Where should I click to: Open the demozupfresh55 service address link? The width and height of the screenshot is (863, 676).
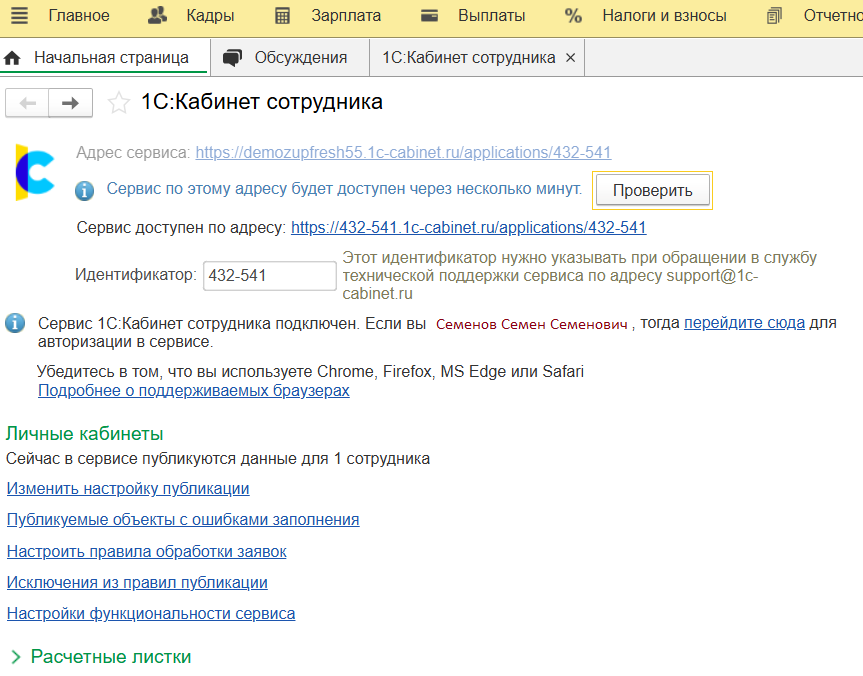pyautogui.click(x=403, y=152)
